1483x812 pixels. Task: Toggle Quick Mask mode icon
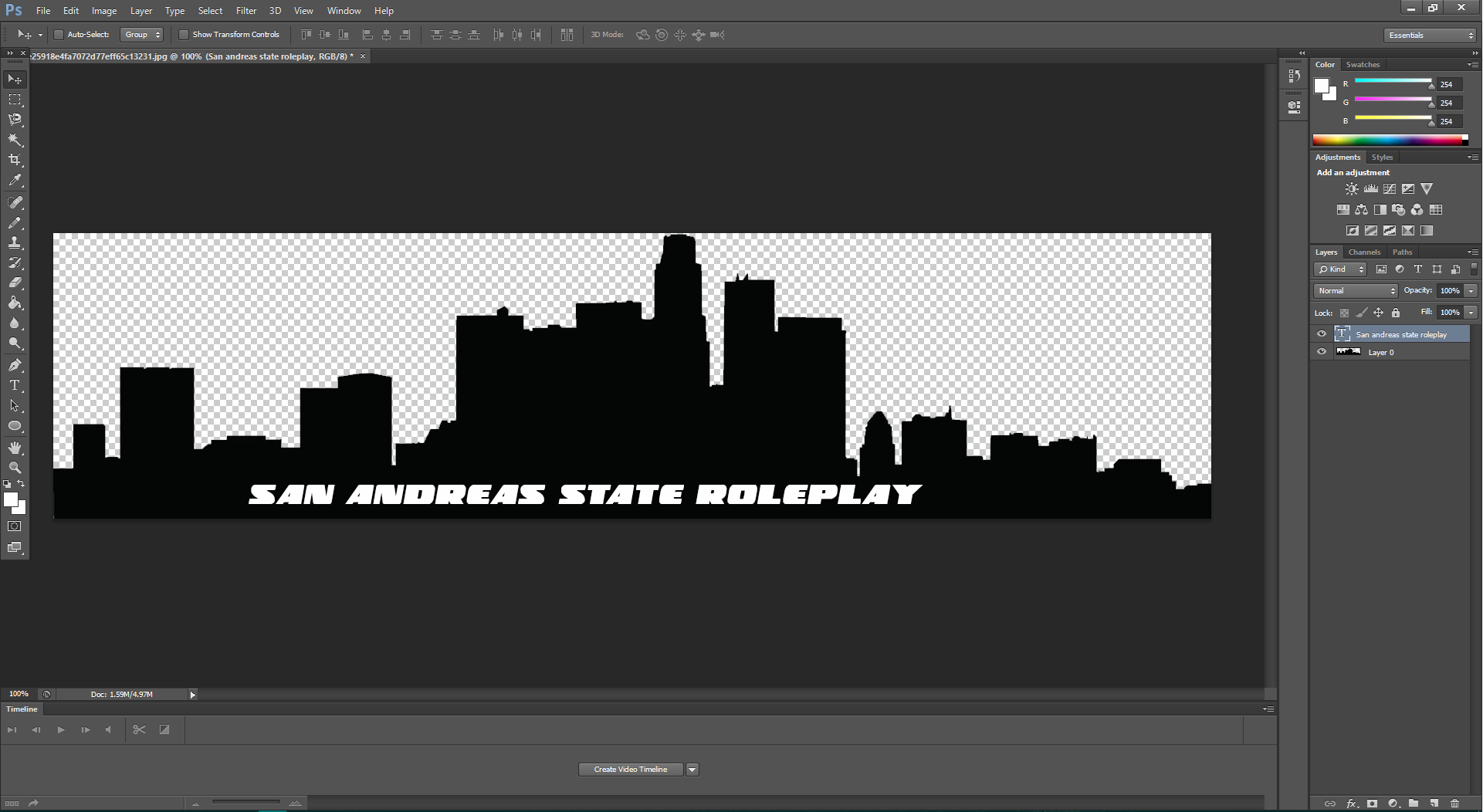click(15, 526)
